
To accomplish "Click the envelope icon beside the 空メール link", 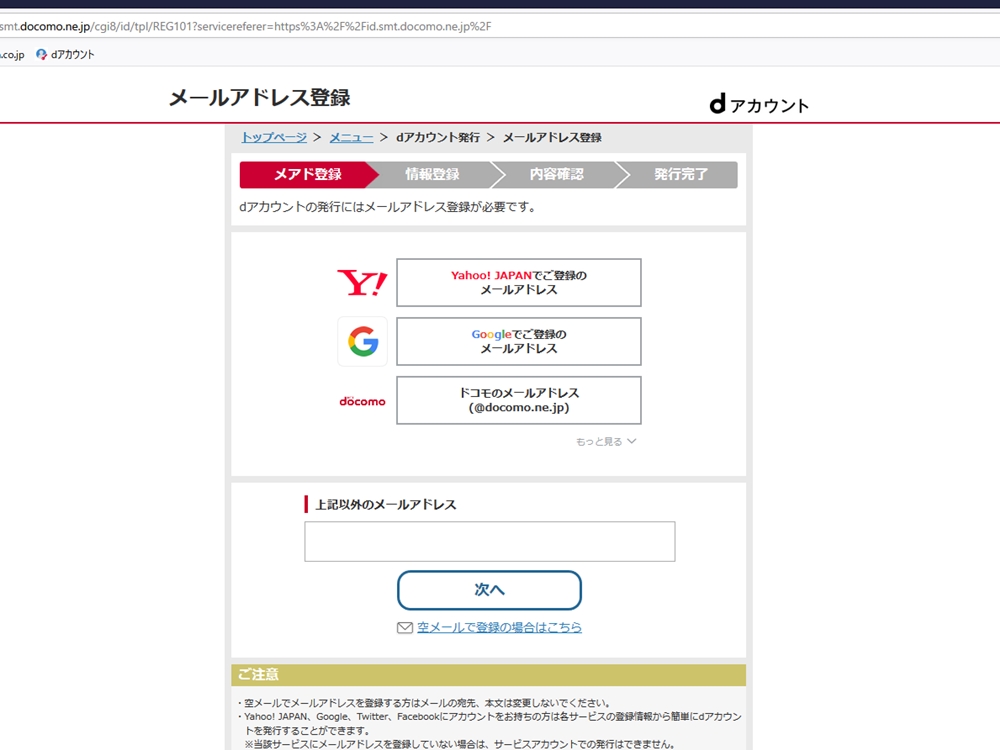I will pyautogui.click(x=405, y=628).
